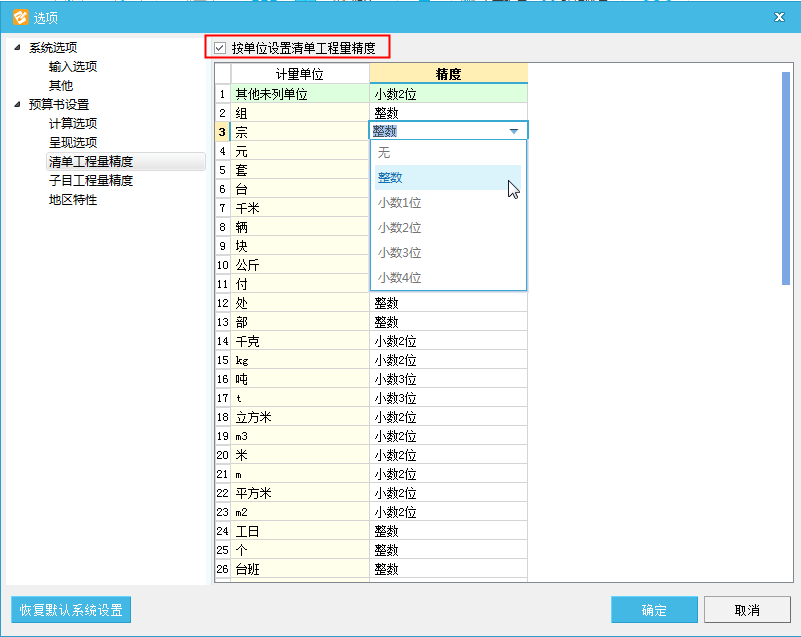Viewport: 801px width, 637px height.
Task: Switch to 呈现选项 settings
Action: pyautogui.click(x=73, y=143)
